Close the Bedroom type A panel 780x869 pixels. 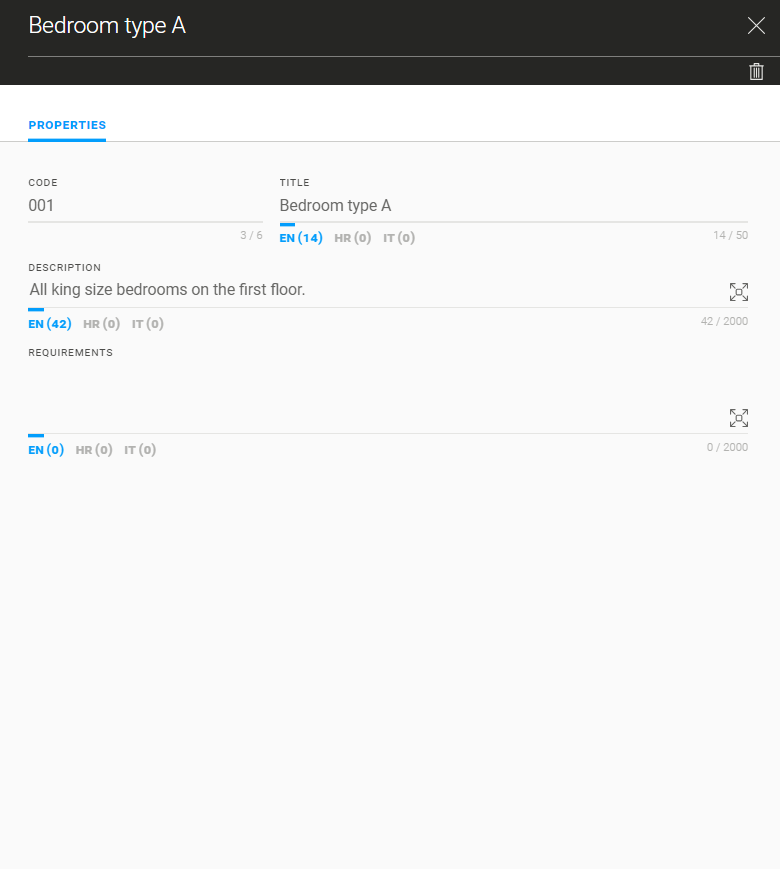tap(756, 25)
